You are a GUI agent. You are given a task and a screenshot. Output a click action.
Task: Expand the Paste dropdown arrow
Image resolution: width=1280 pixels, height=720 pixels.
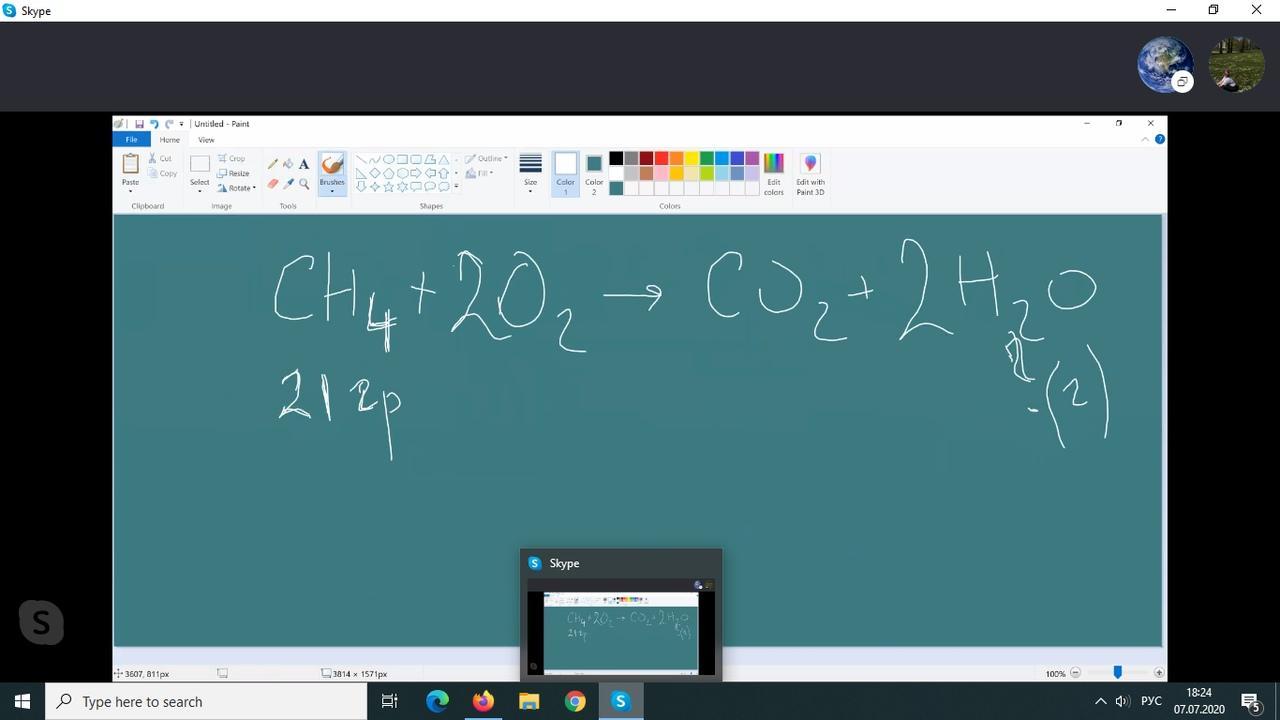coord(130,190)
